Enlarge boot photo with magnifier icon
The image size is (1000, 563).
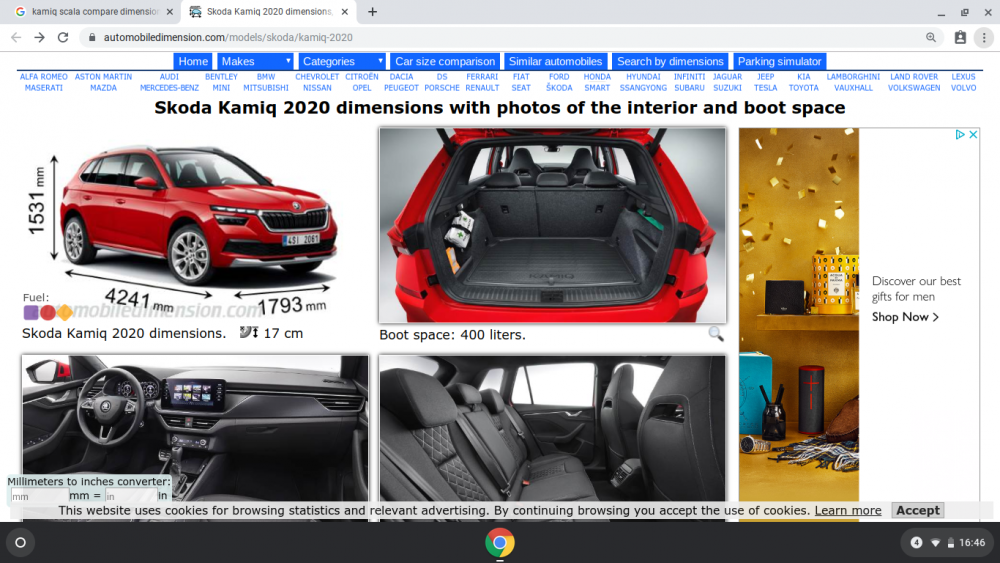[x=716, y=333]
